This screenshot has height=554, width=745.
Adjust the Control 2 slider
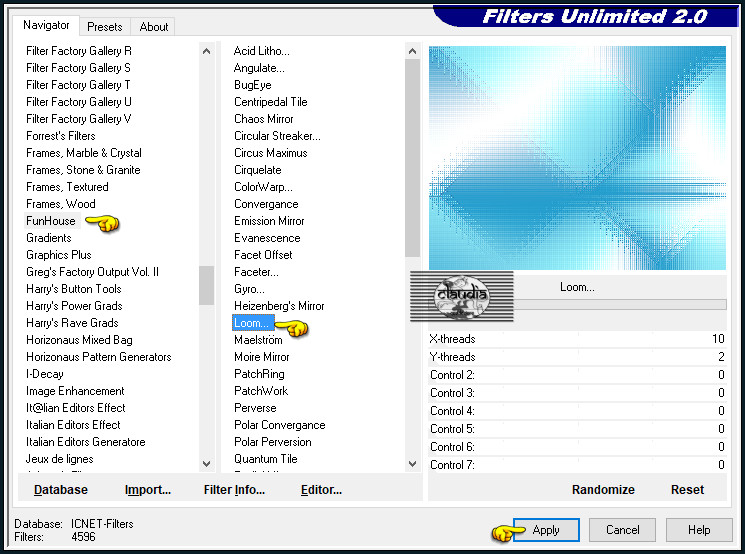click(x=577, y=375)
